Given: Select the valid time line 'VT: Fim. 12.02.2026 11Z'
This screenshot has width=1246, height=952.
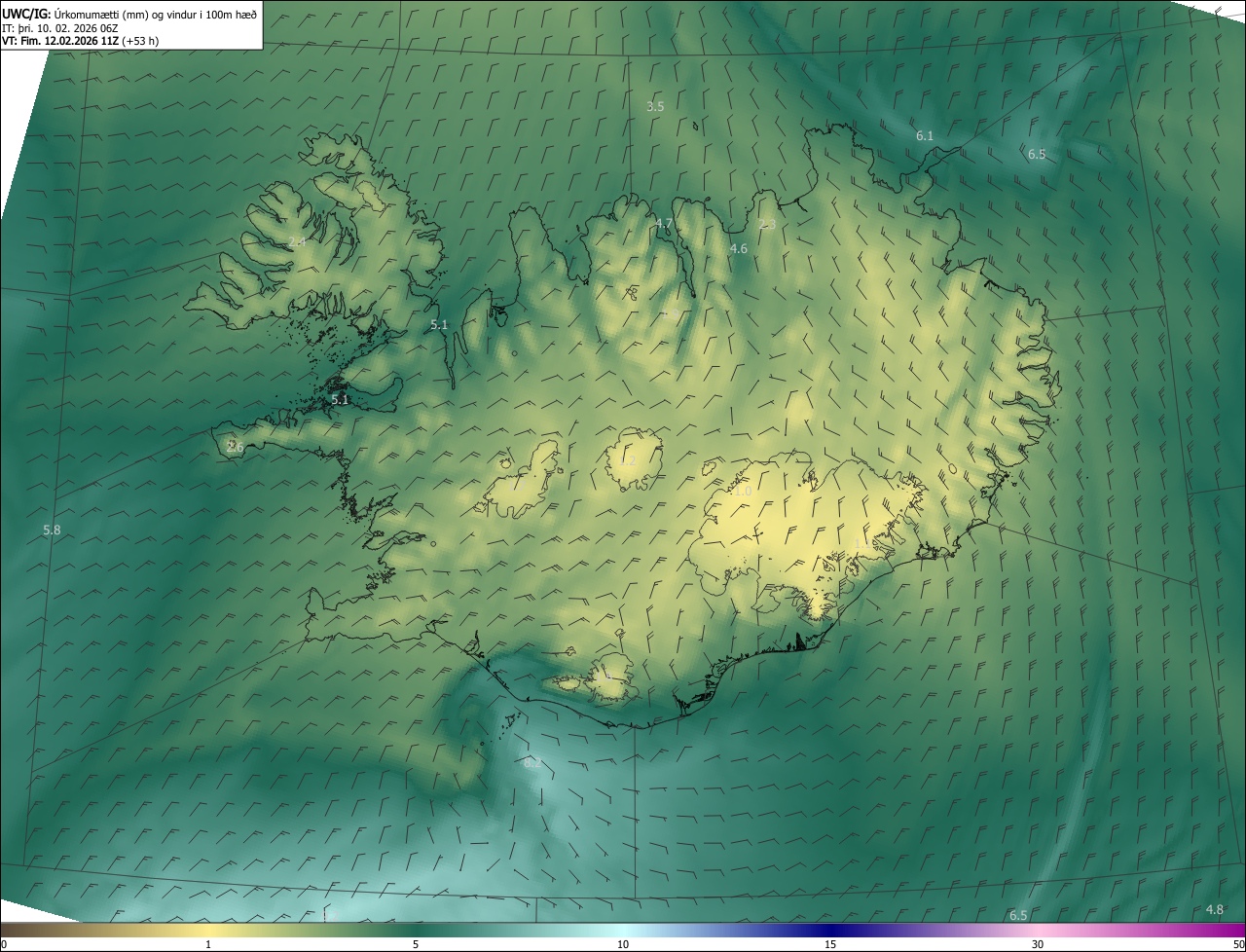Looking at the screenshot, I should pos(60,41).
